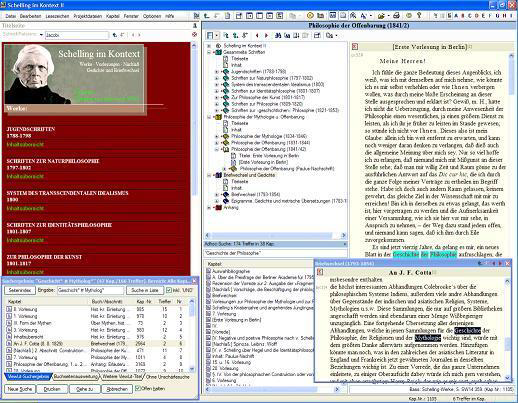This screenshot has width=518, height=403.
Task: Collapse Philosophie der Mythologie u. Offenbarung node
Action: click(209, 117)
